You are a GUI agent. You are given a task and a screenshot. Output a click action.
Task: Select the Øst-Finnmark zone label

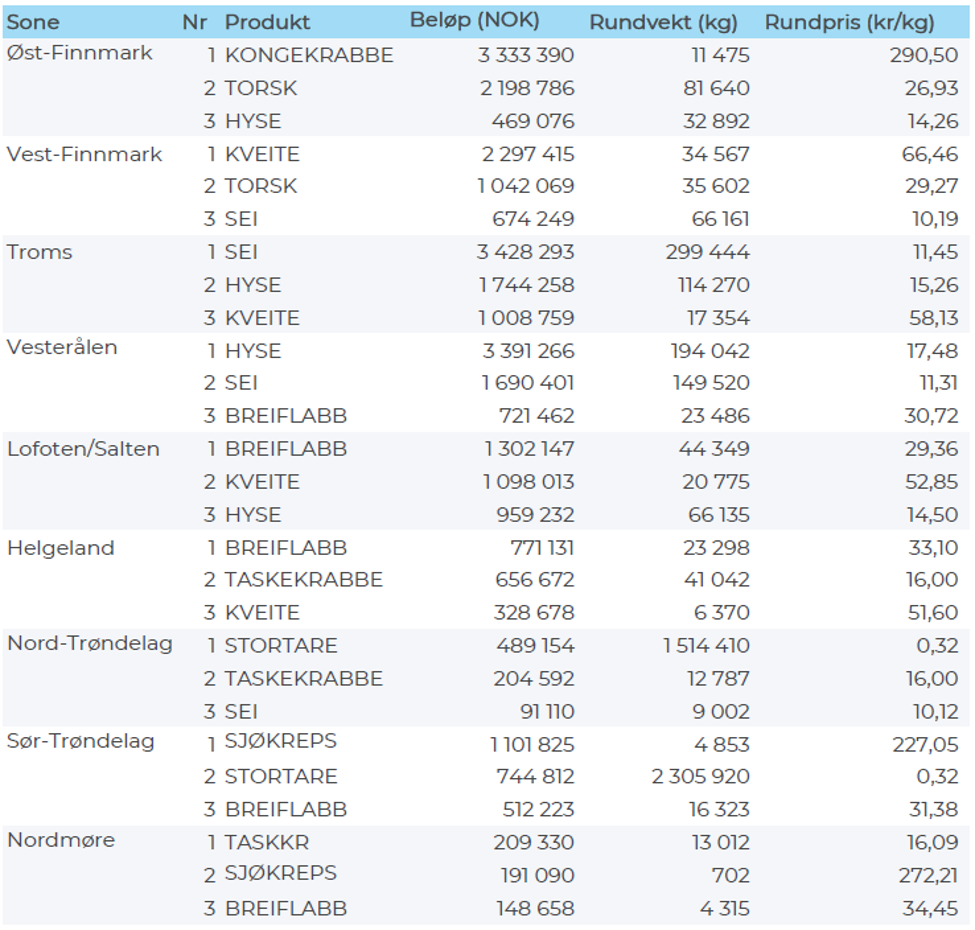click(x=79, y=53)
